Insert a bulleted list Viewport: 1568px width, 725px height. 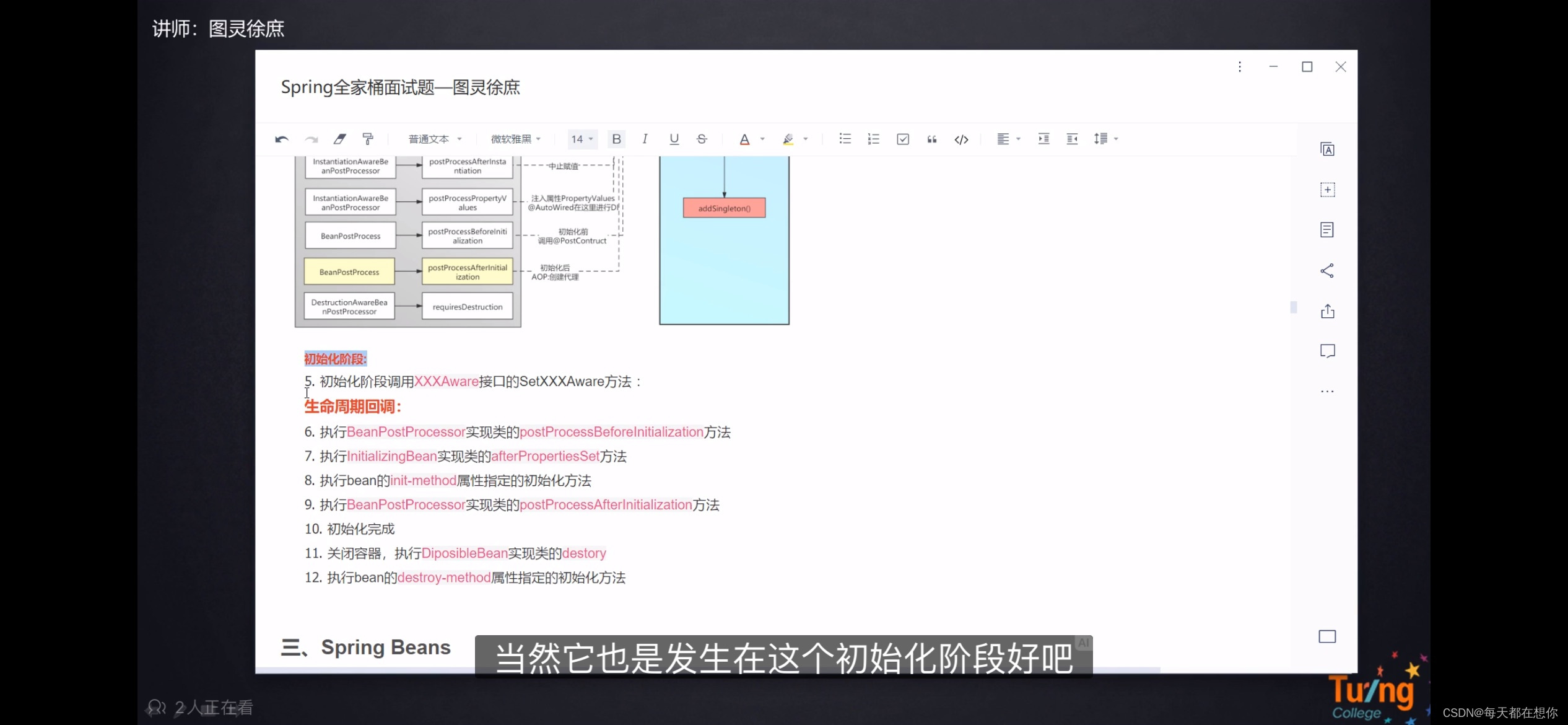[x=845, y=139]
